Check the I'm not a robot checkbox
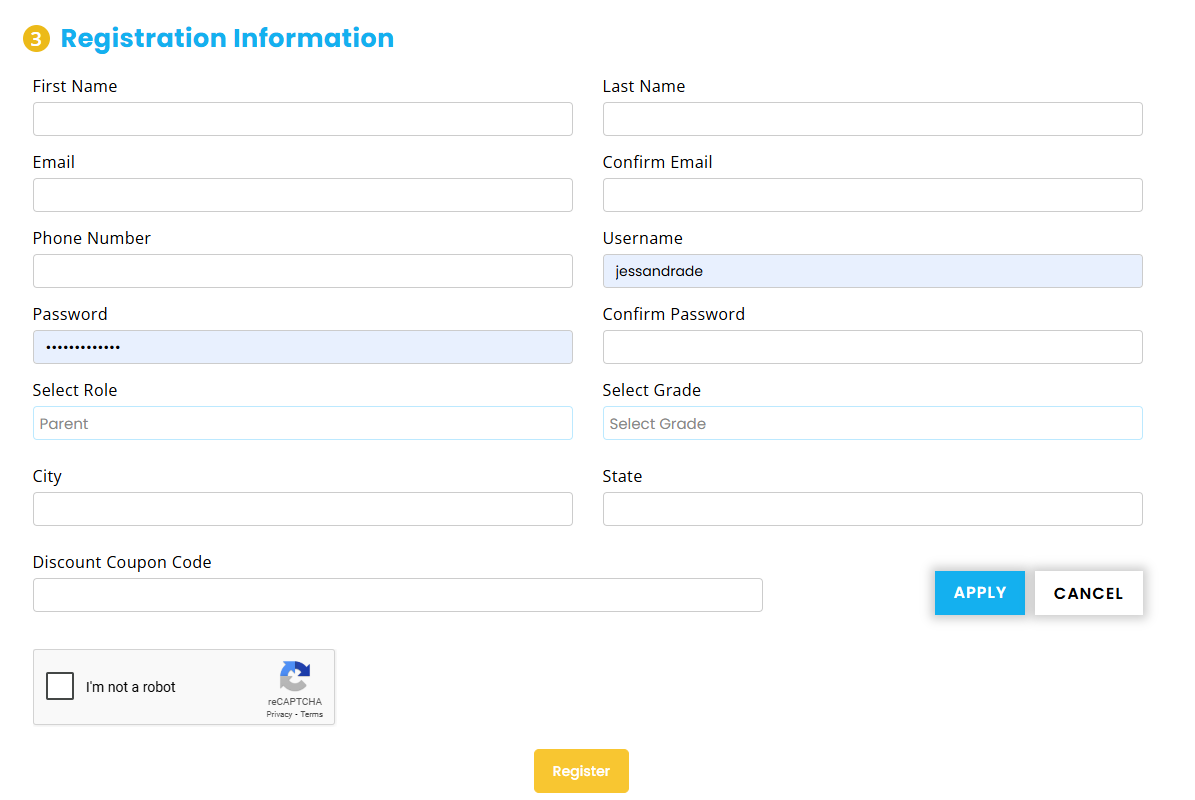This screenshot has height=800, width=1195. [60, 687]
